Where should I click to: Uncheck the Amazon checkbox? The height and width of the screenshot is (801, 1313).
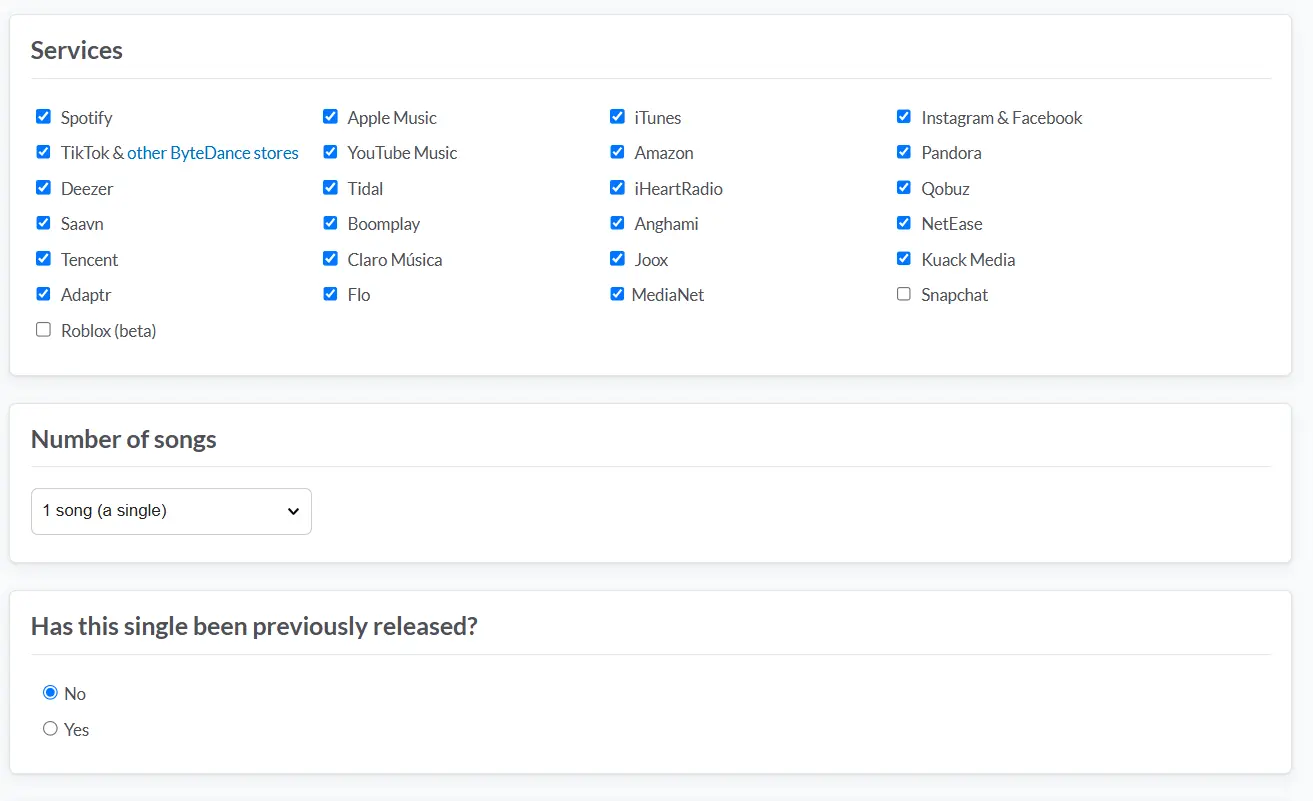tap(617, 152)
